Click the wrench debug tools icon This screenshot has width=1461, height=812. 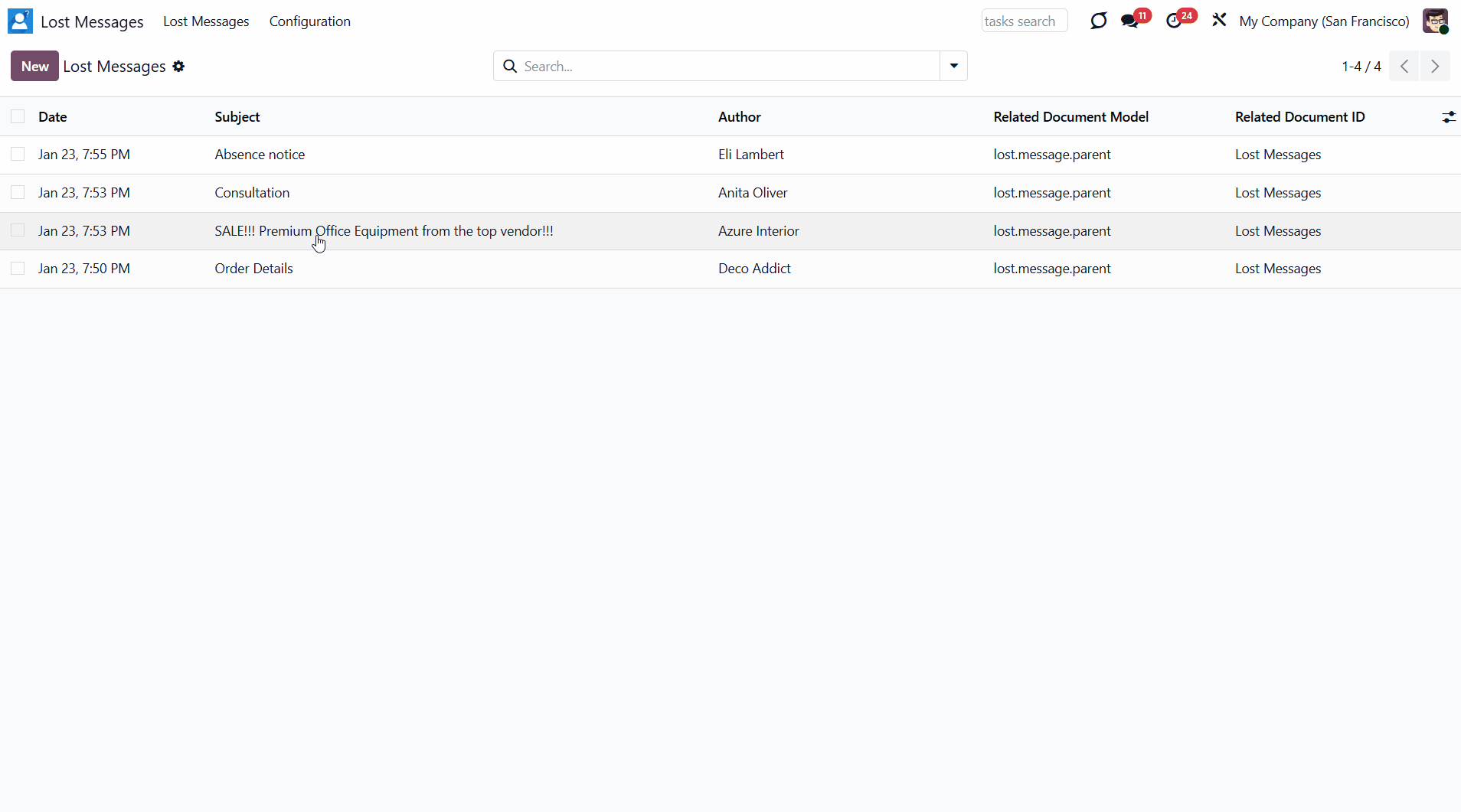click(x=1219, y=21)
